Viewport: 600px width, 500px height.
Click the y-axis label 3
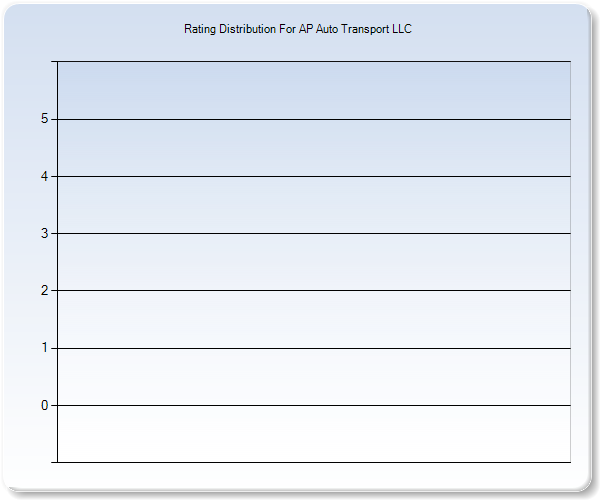coord(44,233)
